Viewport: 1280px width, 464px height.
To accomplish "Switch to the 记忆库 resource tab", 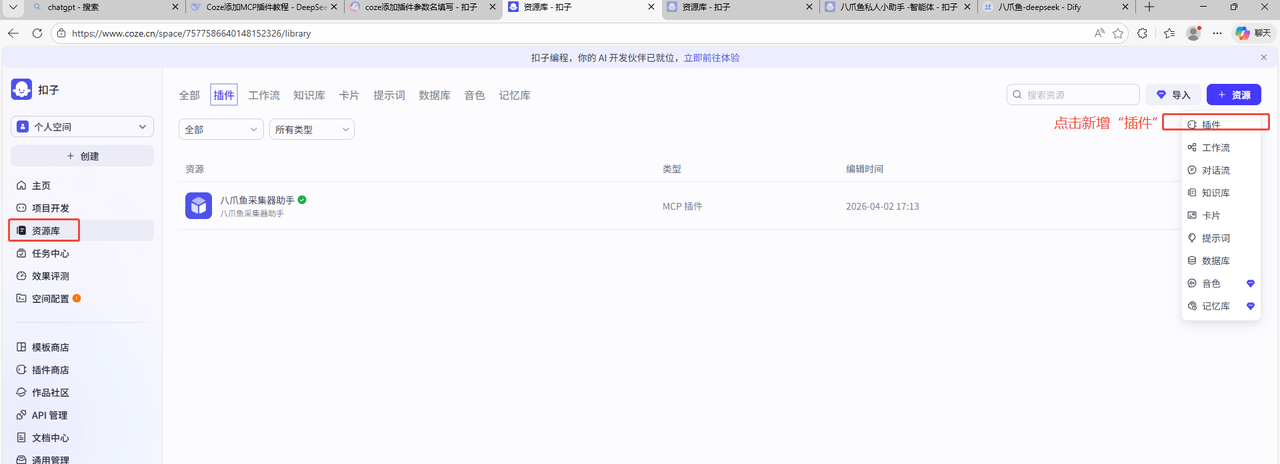I will pyautogui.click(x=514, y=95).
